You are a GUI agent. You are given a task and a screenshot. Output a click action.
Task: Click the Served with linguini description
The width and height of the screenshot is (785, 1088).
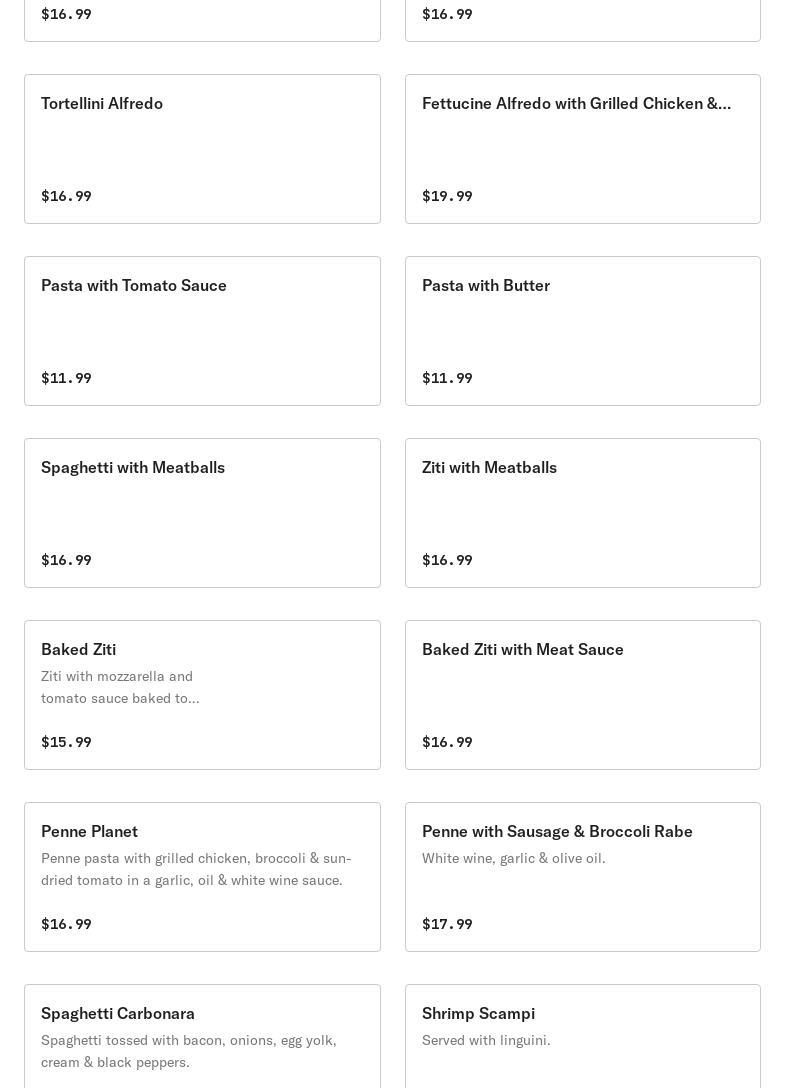point(486,1041)
